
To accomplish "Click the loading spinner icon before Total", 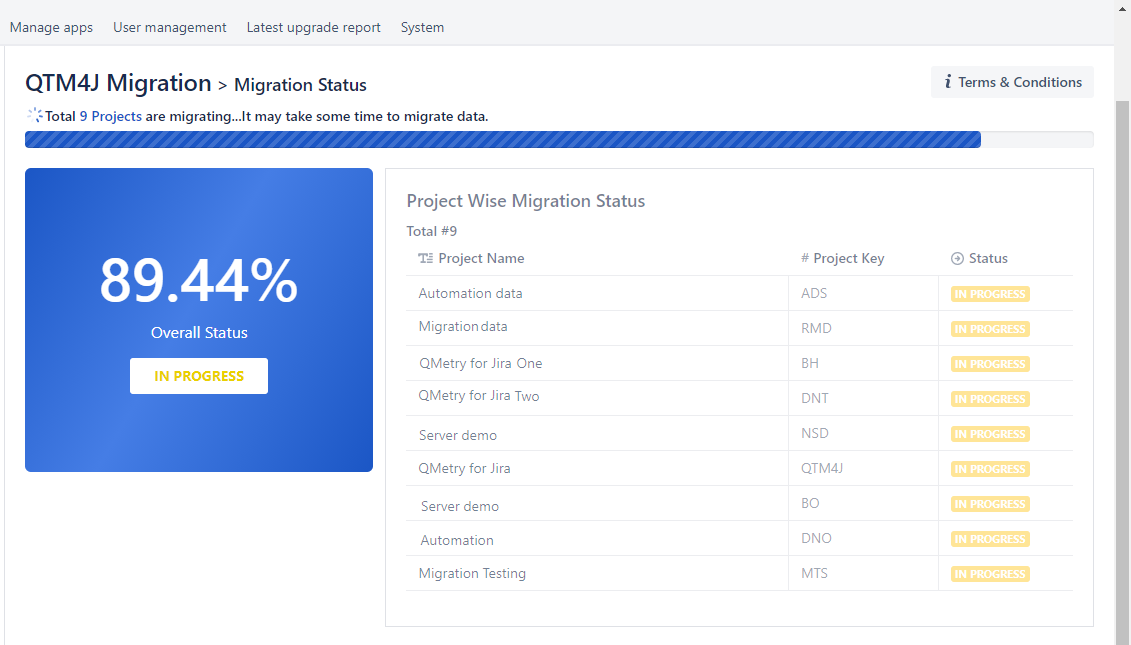I will point(35,115).
